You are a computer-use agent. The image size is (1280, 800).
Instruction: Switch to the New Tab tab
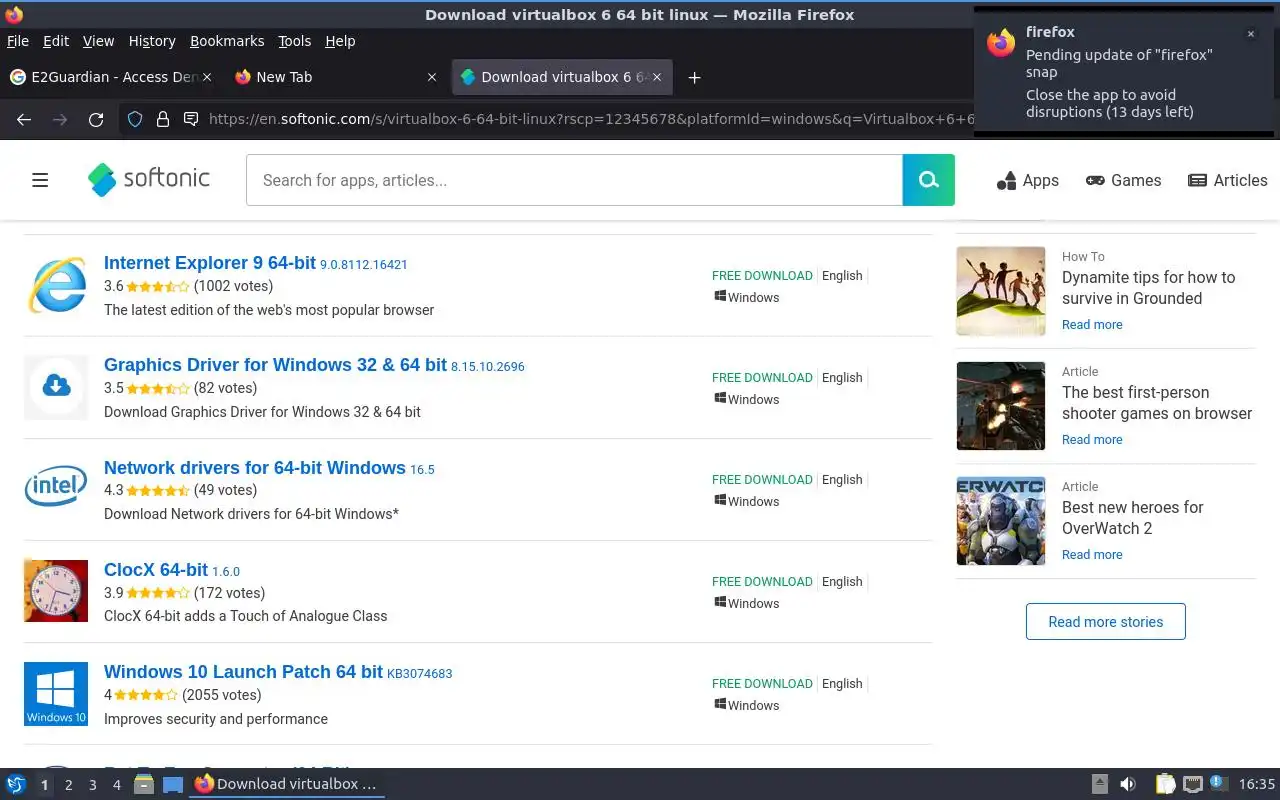pyautogui.click(x=337, y=77)
